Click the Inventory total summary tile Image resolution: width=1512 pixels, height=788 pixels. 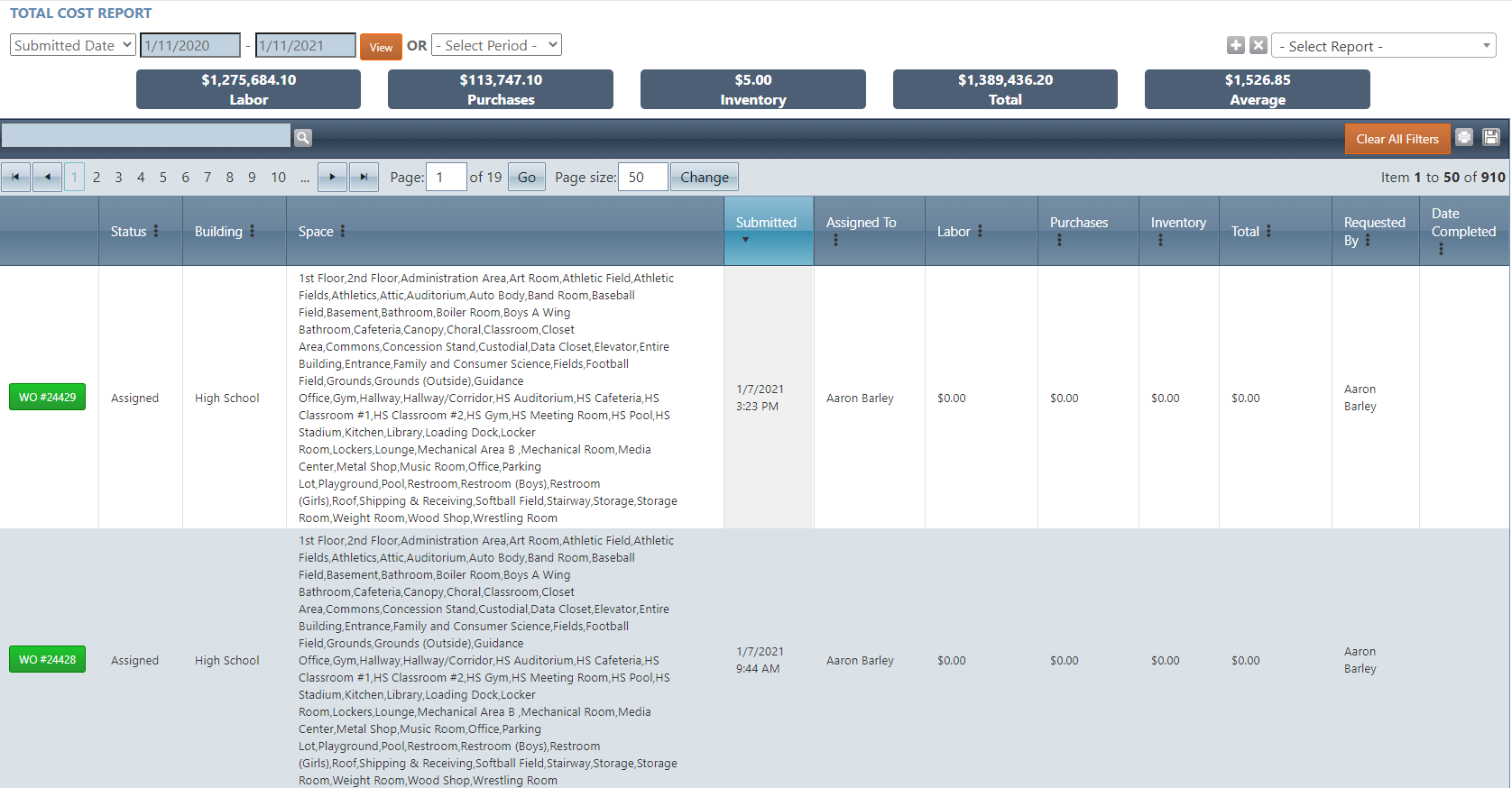(753, 89)
